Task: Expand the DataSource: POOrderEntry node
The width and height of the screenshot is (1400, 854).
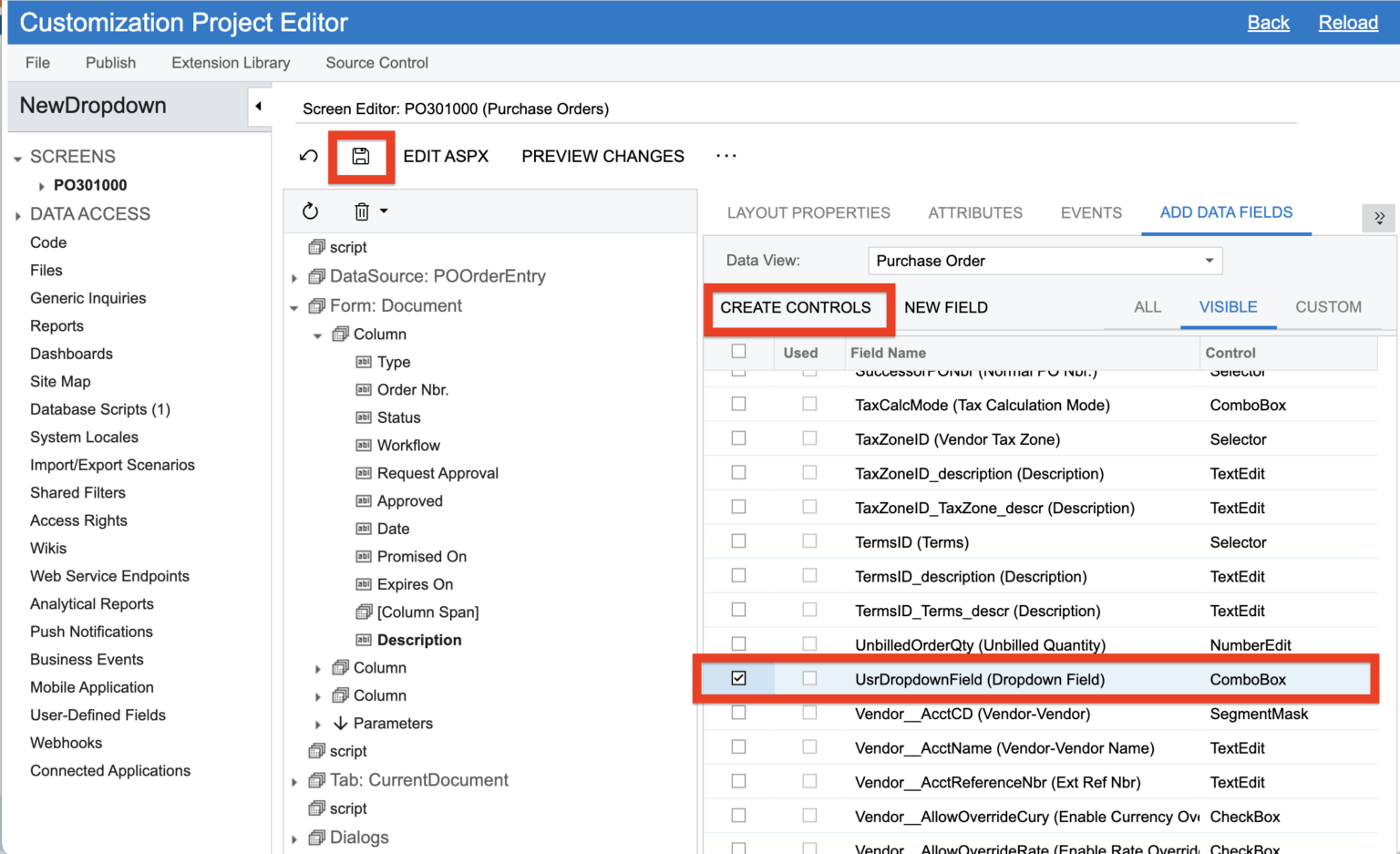Action: click(293, 276)
